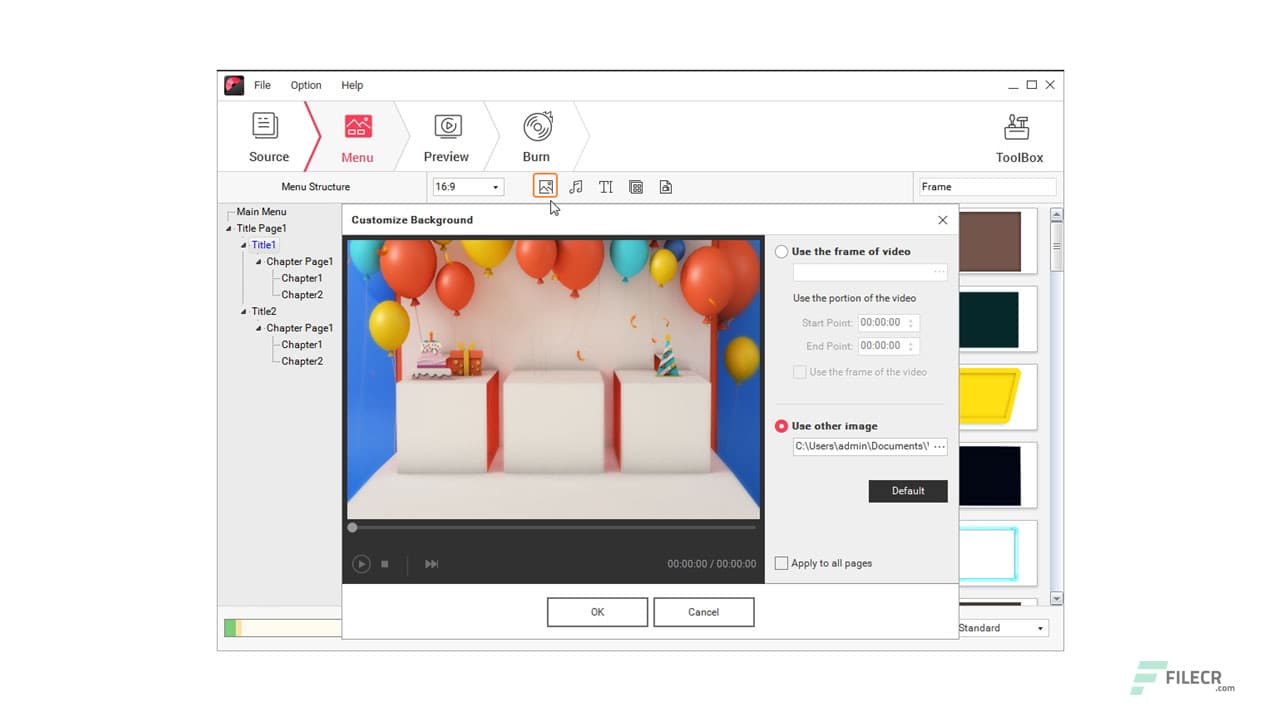
Task: Select Use the frame of video option
Action: 781,251
